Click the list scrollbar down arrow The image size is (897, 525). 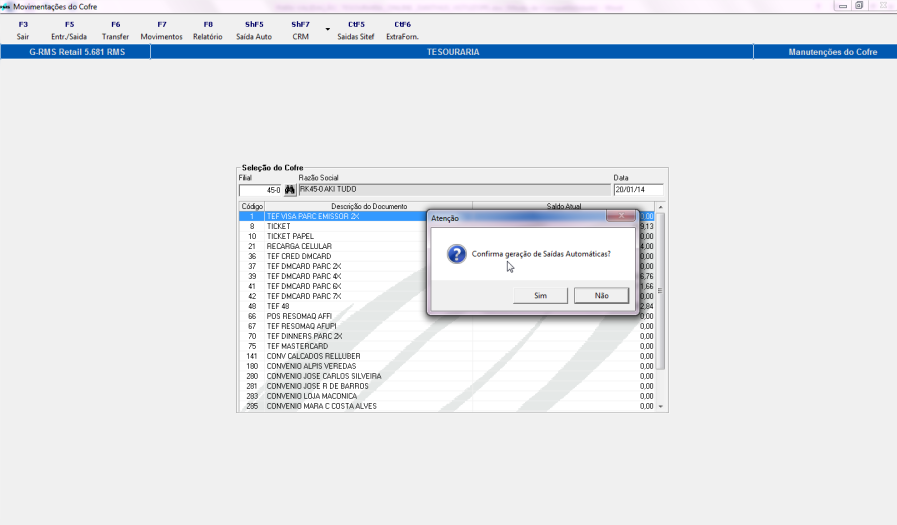tap(661, 407)
